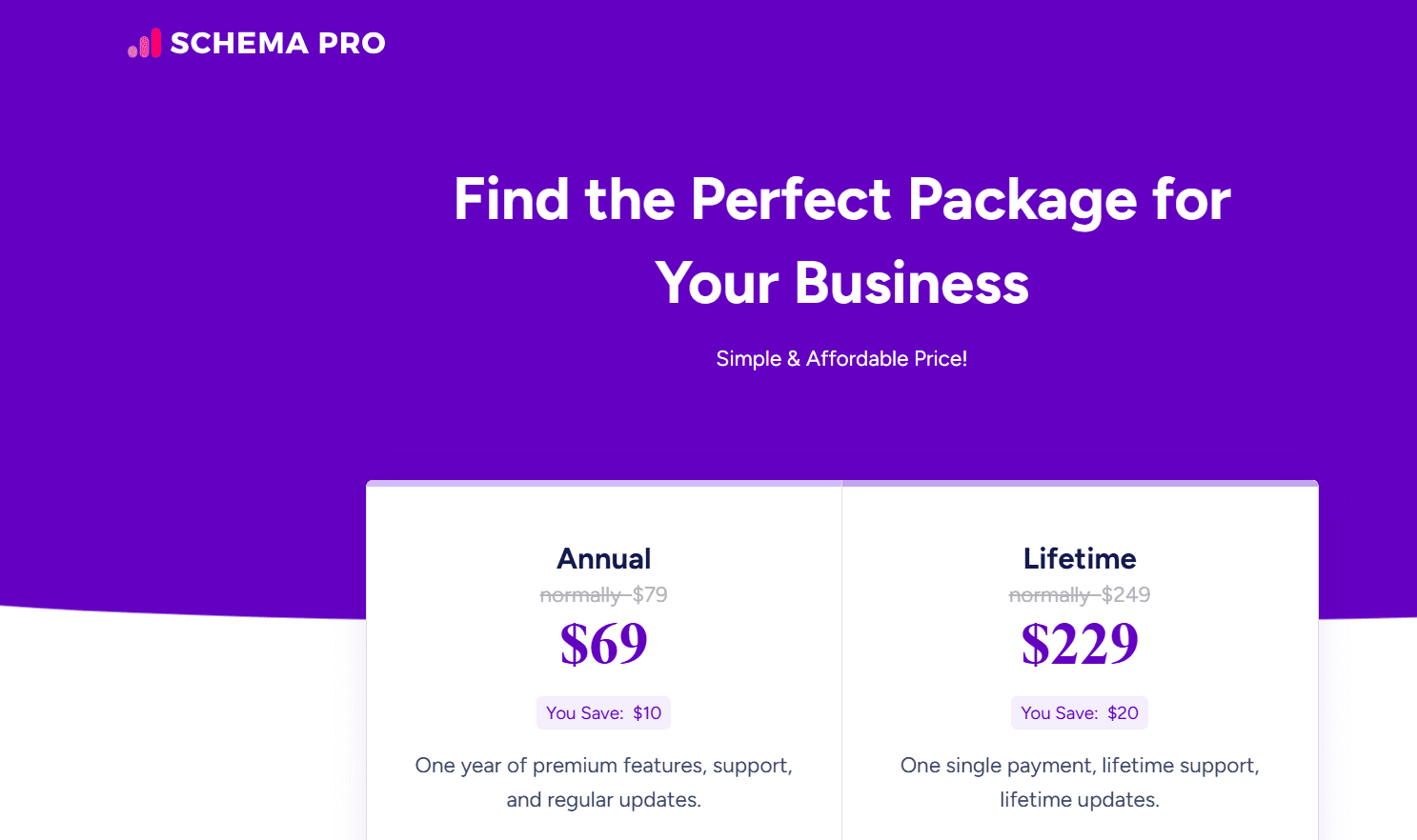Image resolution: width=1417 pixels, height=840 pixels.
Task: Click the Annual plan description text
Action: [x=603, y=782]
